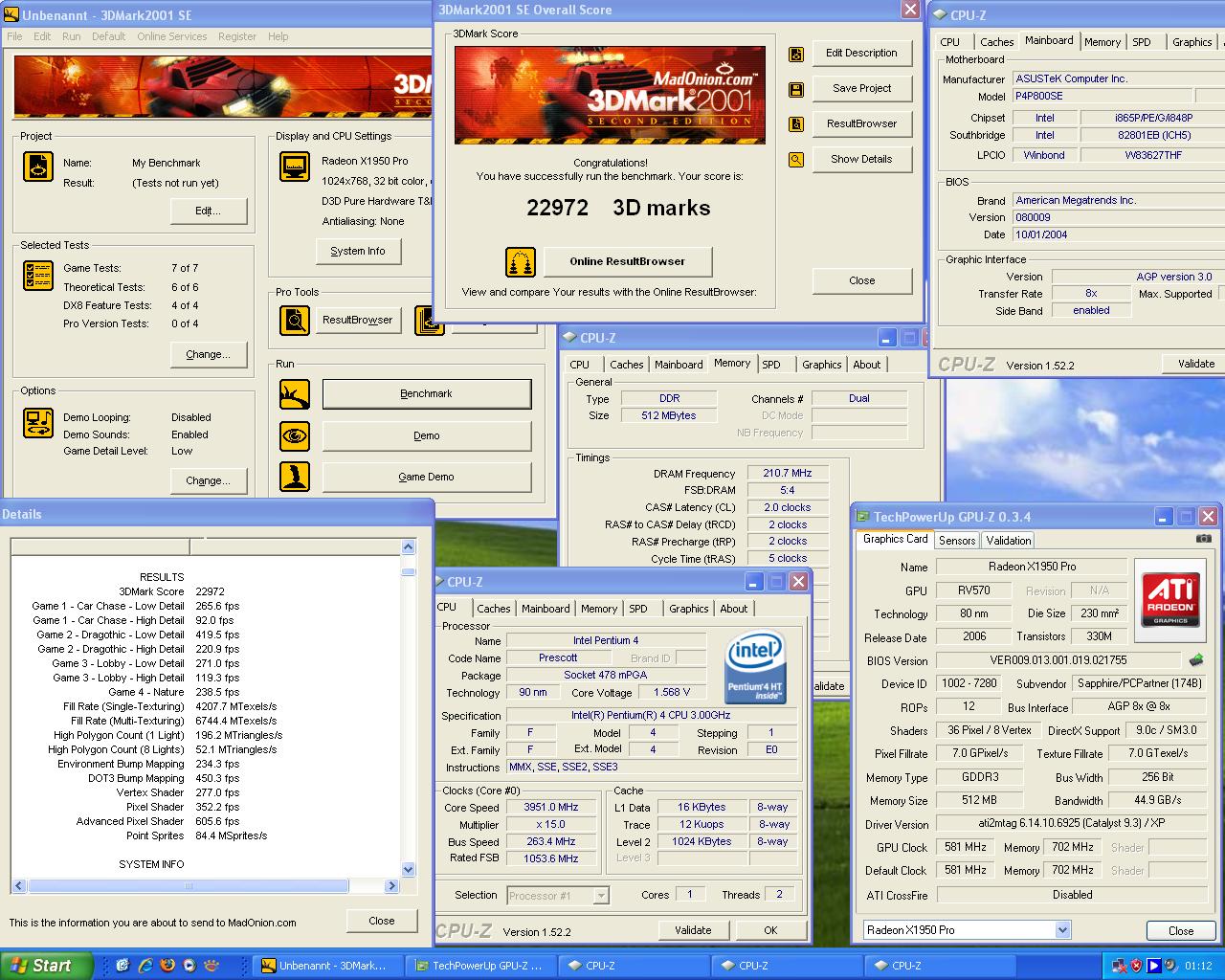Click the Pro Tools ResultBrowser magnifier icon

[295, 320]
